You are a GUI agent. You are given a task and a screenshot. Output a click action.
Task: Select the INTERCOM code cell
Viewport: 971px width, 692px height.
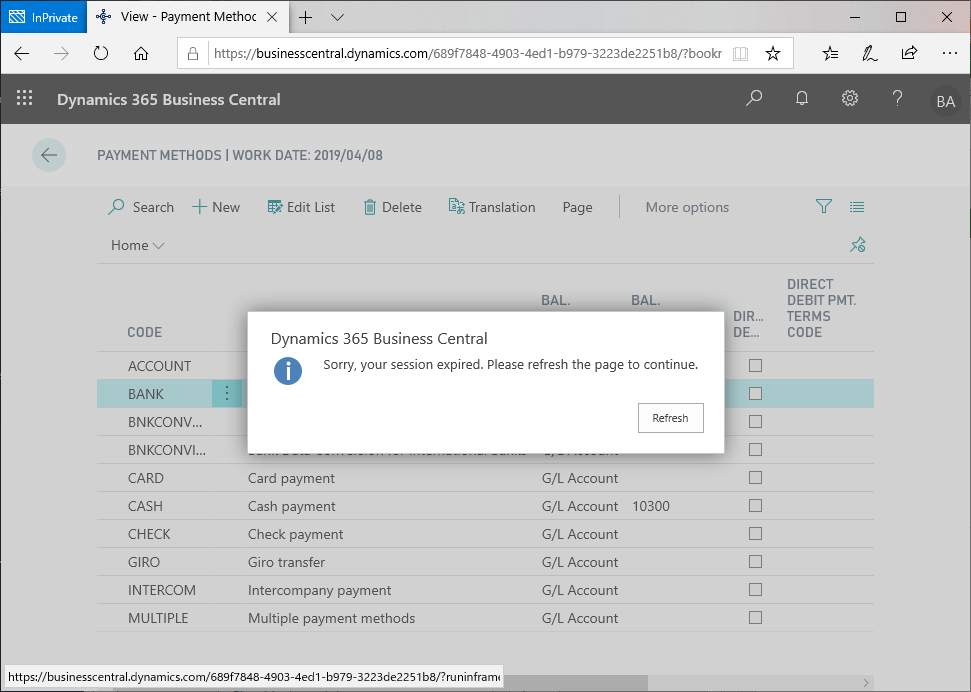(162, 590)
